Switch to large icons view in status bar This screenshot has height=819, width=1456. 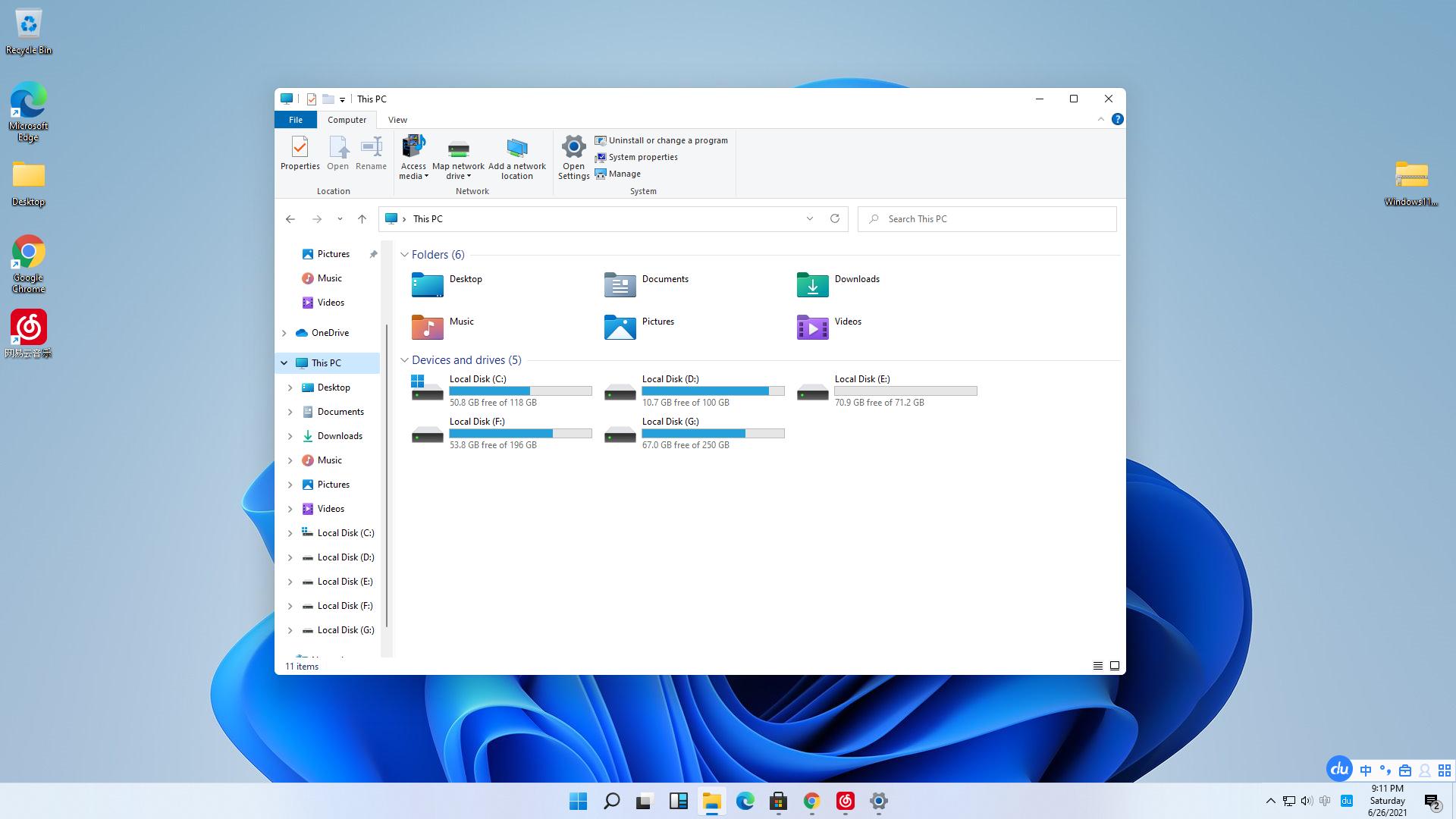click(x=1114, y=665)
